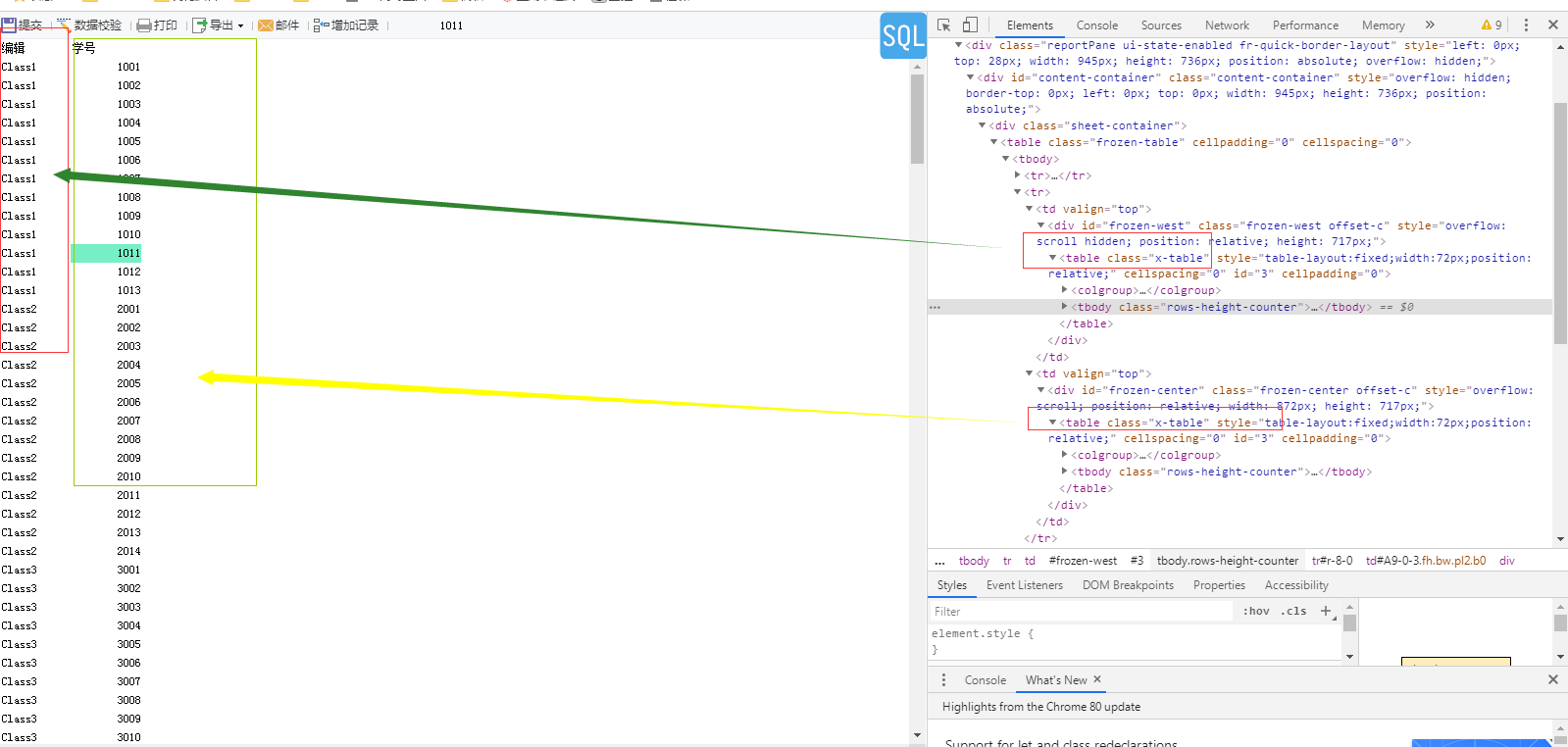Open the Sources tab
This screenshot has width=1568, height=747.
point(1161,25)
